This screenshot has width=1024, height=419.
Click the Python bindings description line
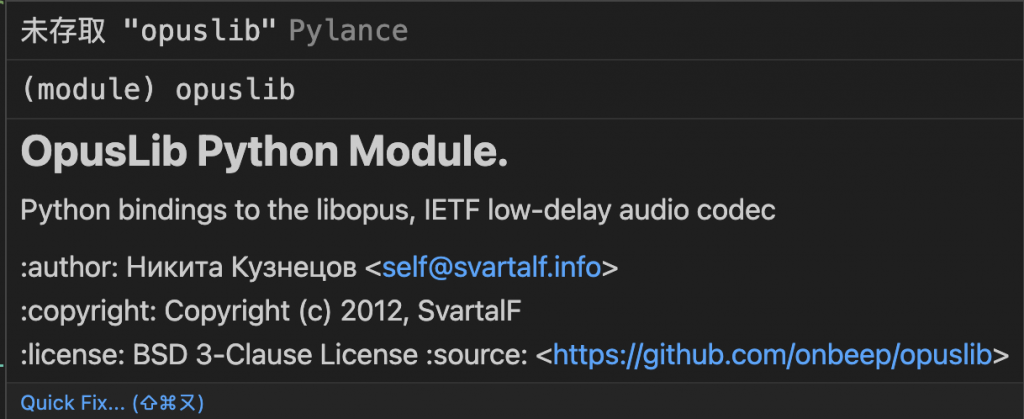(x=398, y=210)
